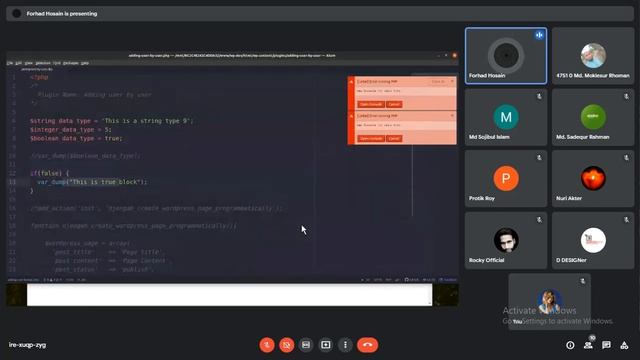
Task: Click the Forhad Hosain is presenting banner
Action: [320, 13]
